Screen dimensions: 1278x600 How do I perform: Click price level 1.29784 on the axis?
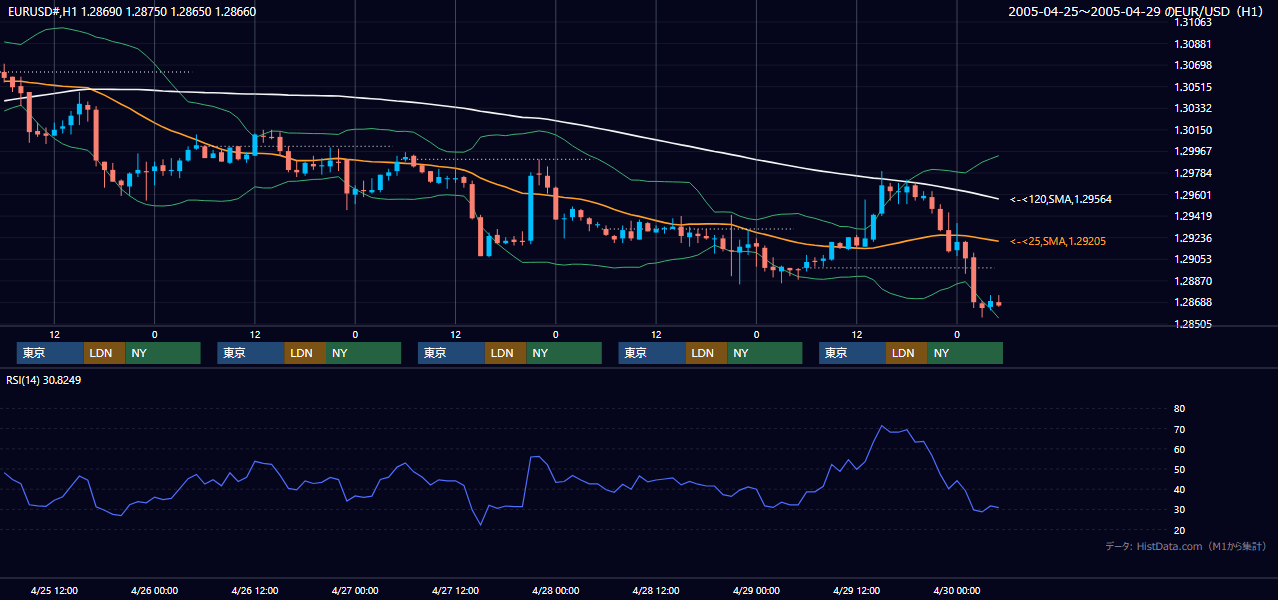pyautogui.click(x=1192, y=173)
